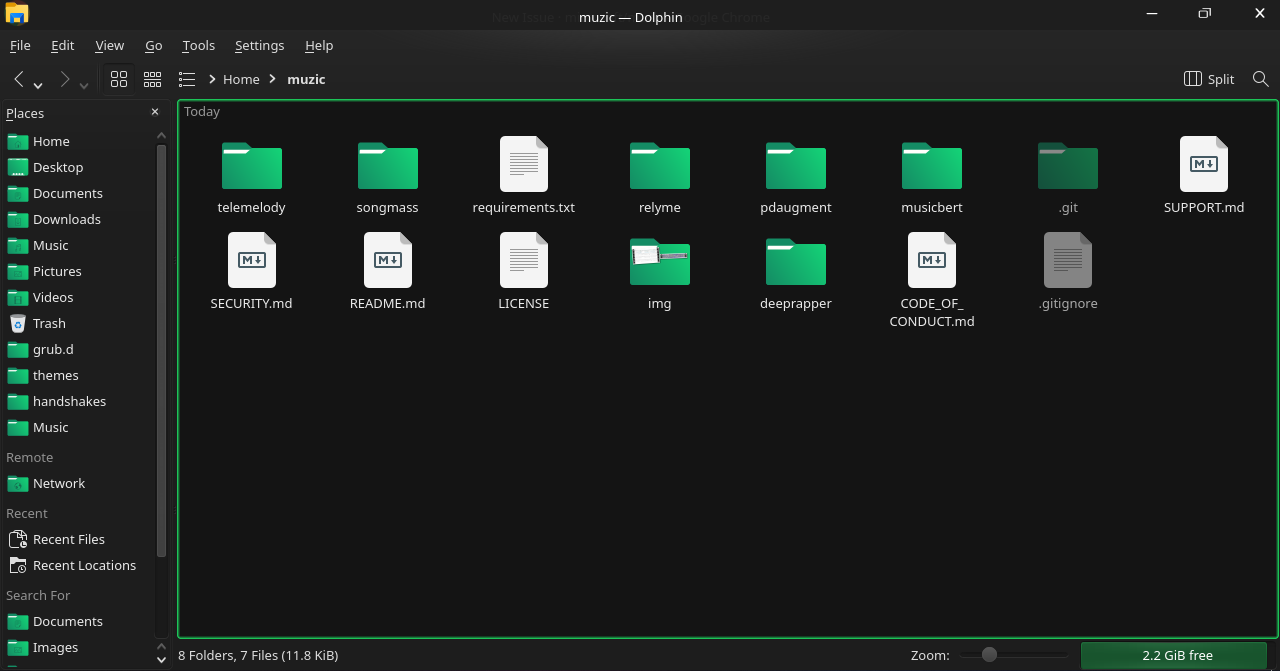Open the Trash from Places panel
This screenshot has height=671, width=1280.
[x=47, y=323]
